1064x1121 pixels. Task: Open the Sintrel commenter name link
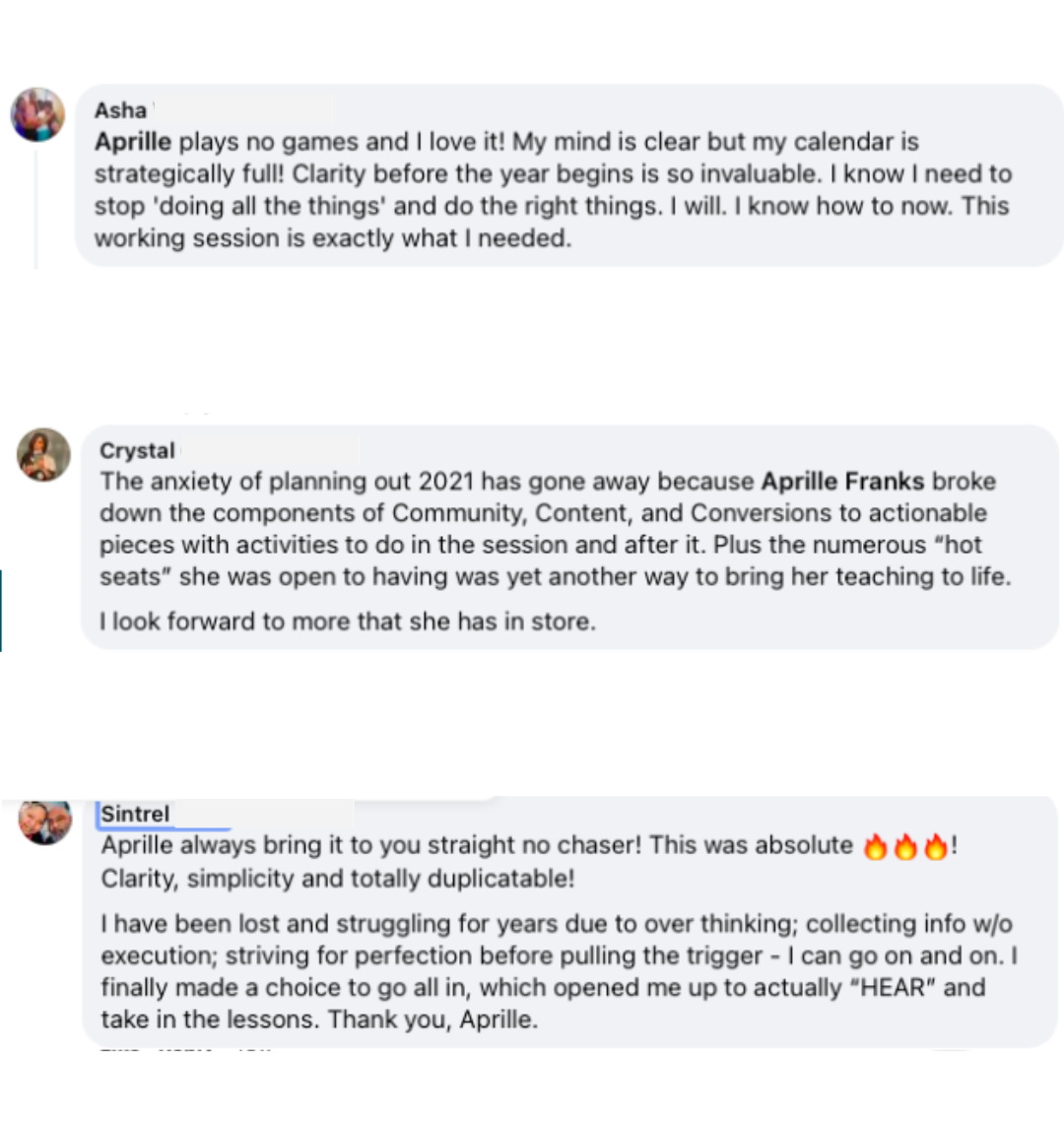pos(136,814)
